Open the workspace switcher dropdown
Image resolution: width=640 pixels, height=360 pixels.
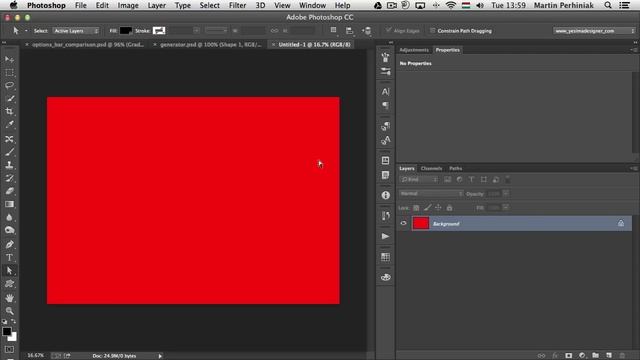(594, 31)
